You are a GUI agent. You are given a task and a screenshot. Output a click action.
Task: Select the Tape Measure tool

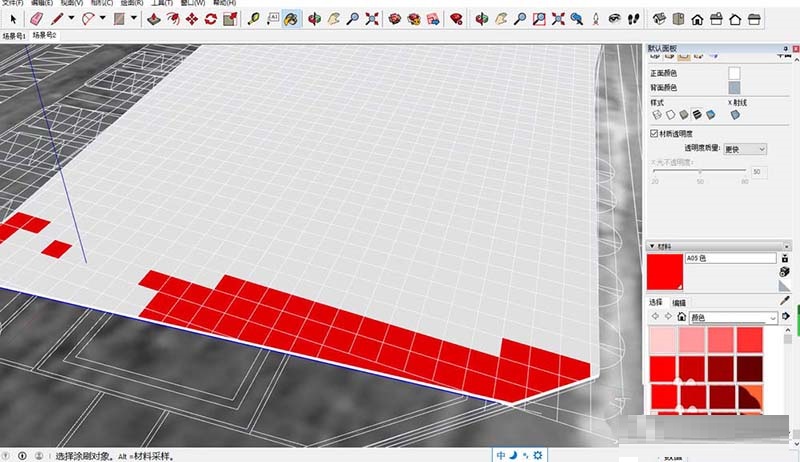pyautogui.click(x=253, y=19)
